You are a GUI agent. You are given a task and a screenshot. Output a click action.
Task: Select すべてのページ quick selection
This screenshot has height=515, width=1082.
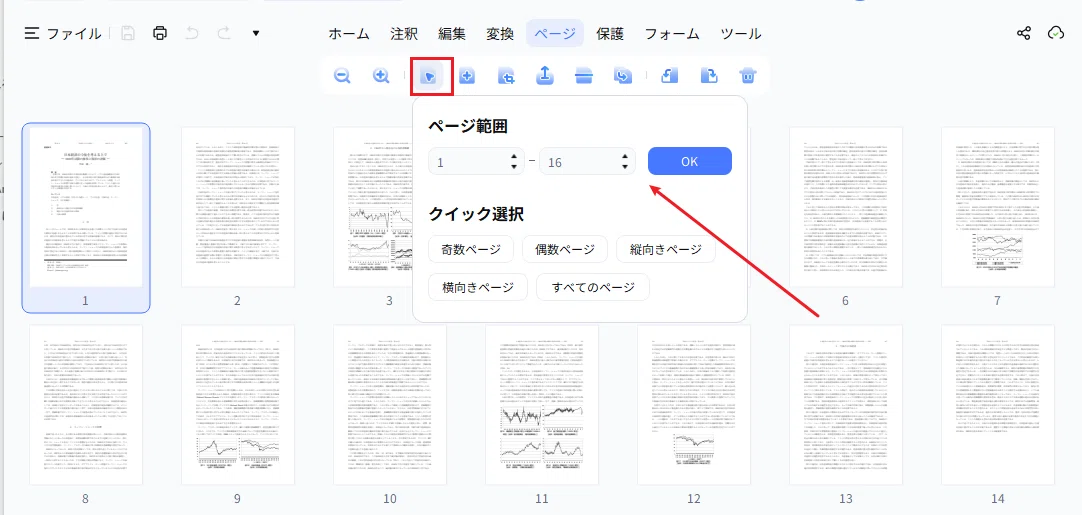coord(593,287)
